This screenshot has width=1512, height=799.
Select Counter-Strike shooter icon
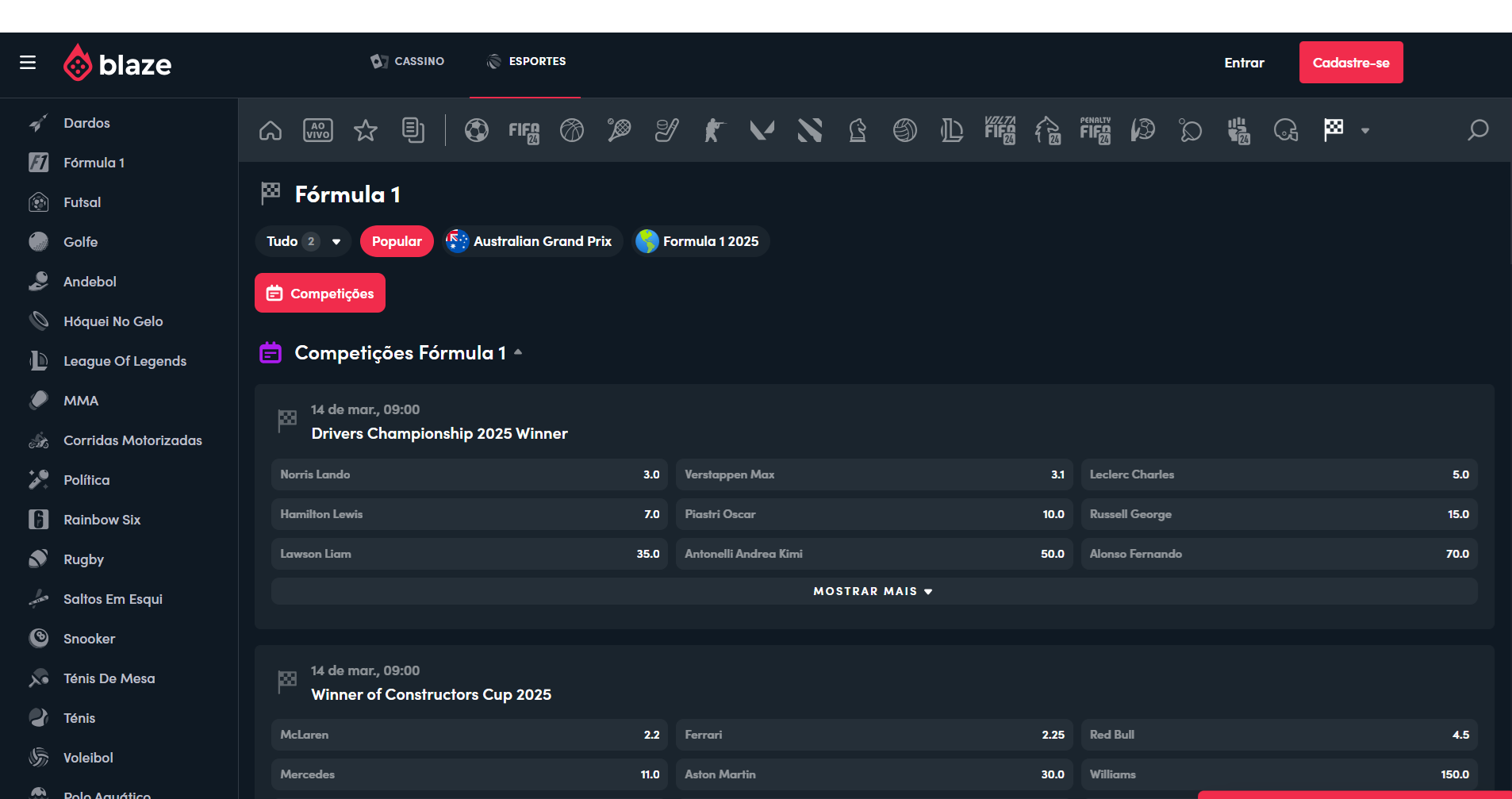(715, 130)
